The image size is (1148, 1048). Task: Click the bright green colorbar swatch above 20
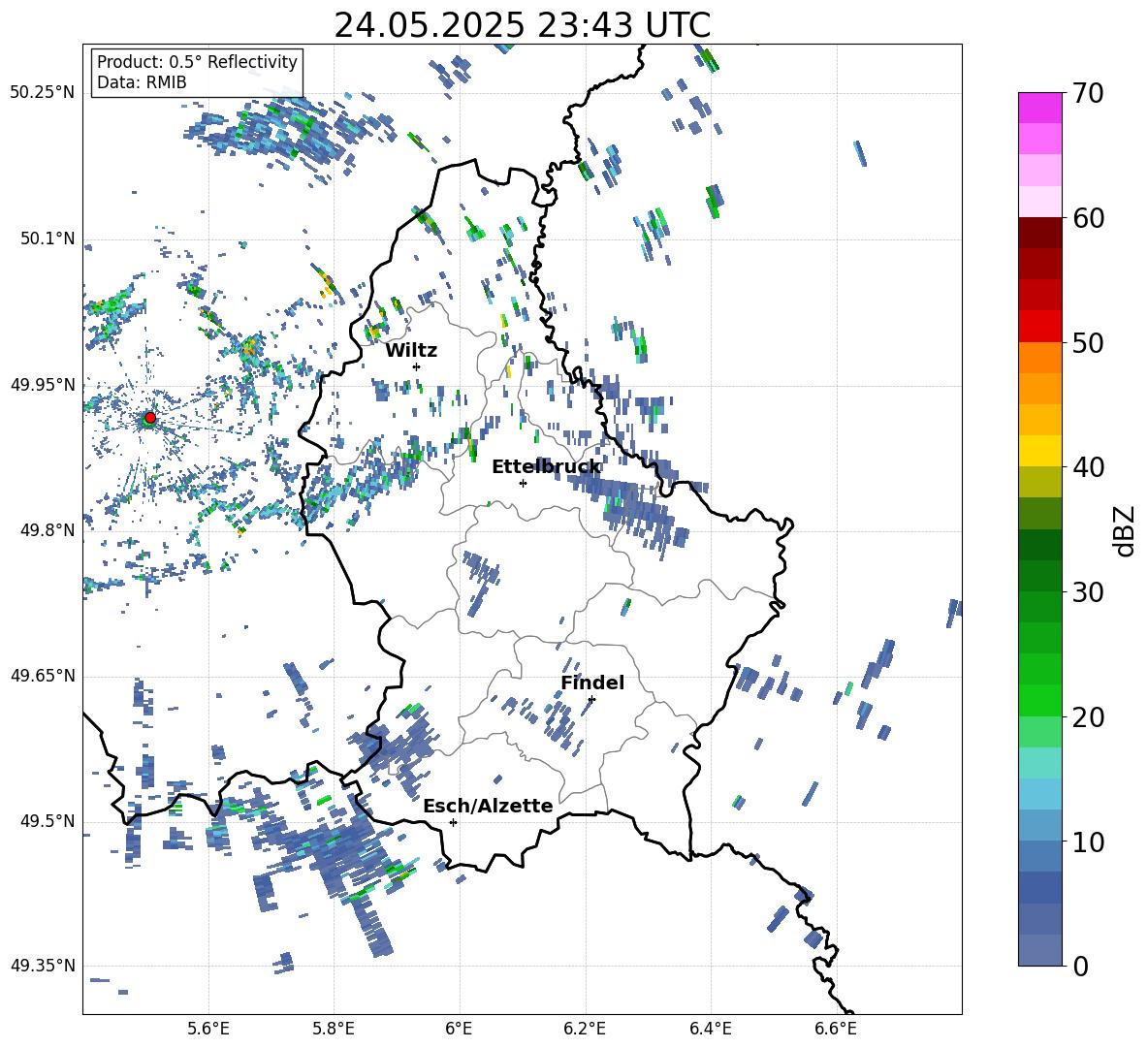point(1039,701)
